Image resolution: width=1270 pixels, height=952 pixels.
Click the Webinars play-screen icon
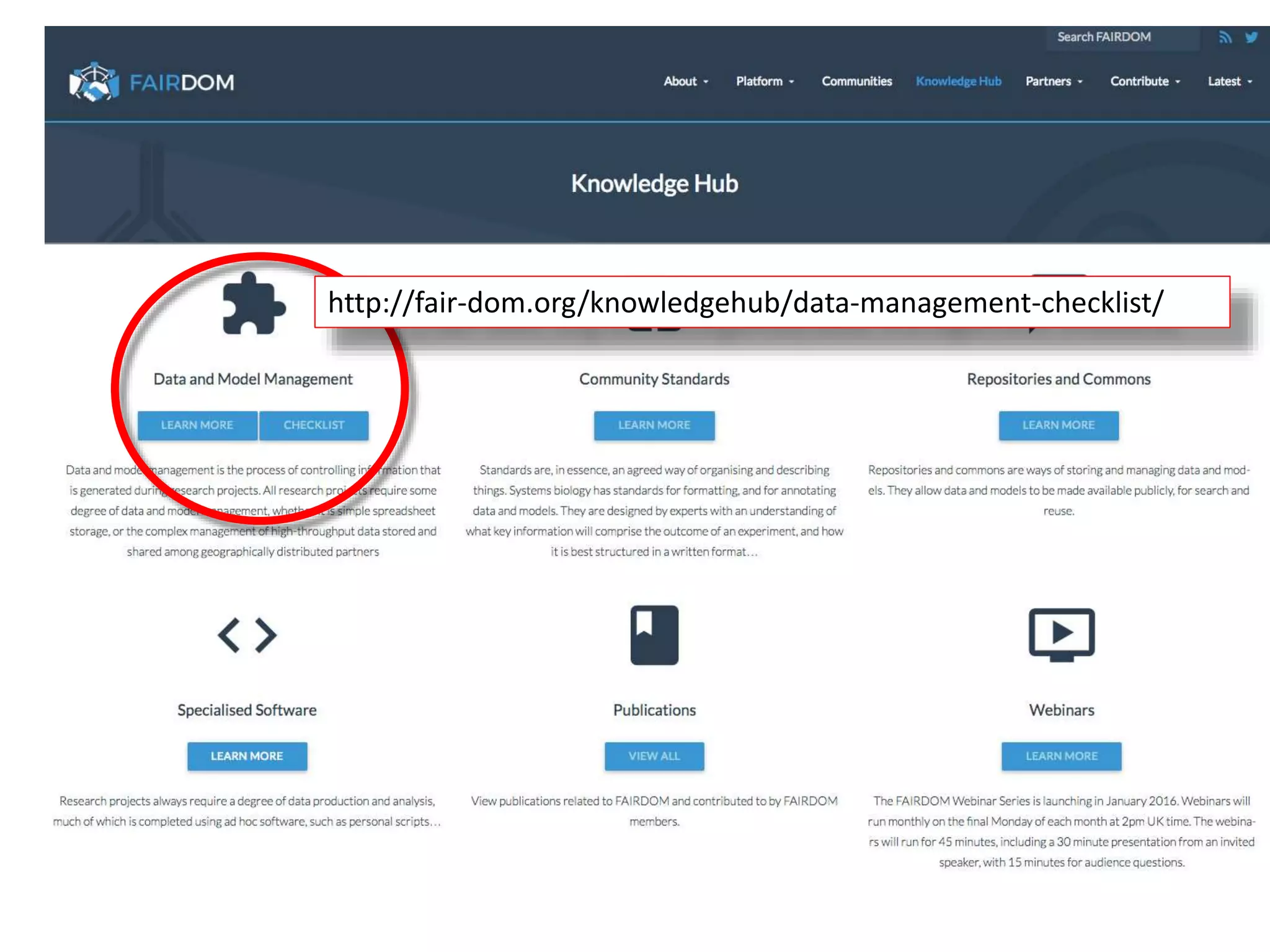(1061, 635)
